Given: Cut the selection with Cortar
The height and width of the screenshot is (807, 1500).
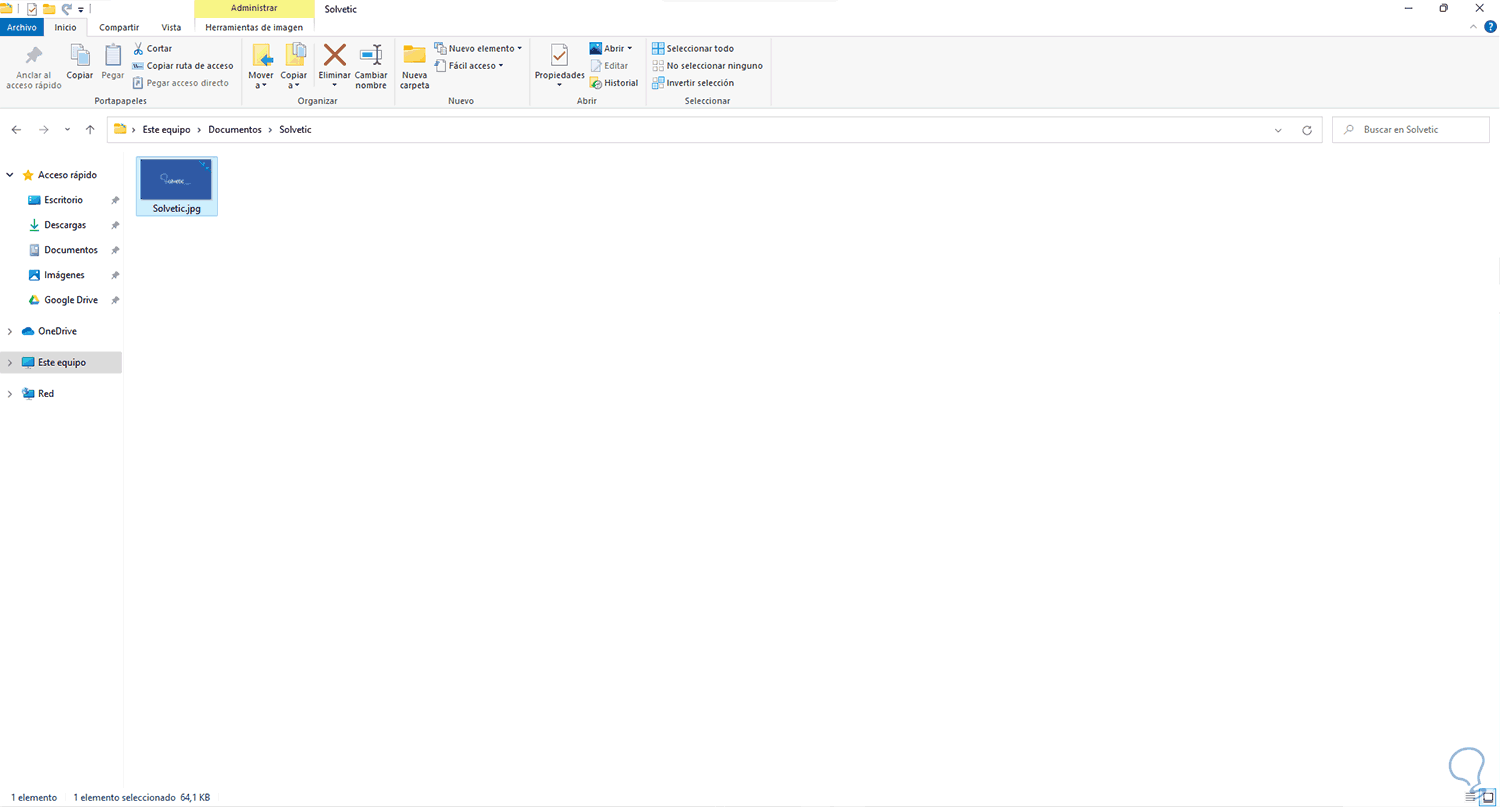Looking at the screenshot, I should click(152, 48).
